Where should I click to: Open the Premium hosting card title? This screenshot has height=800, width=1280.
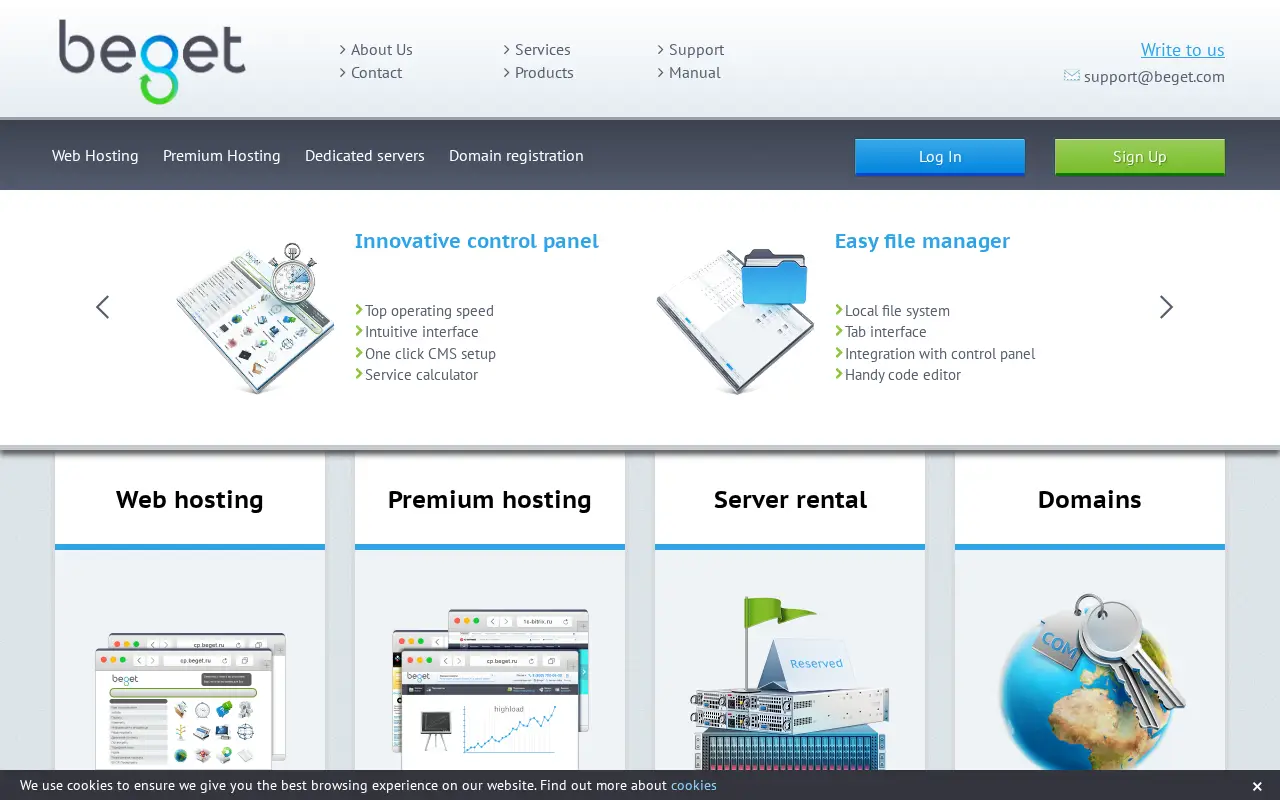tap(490, 499)
